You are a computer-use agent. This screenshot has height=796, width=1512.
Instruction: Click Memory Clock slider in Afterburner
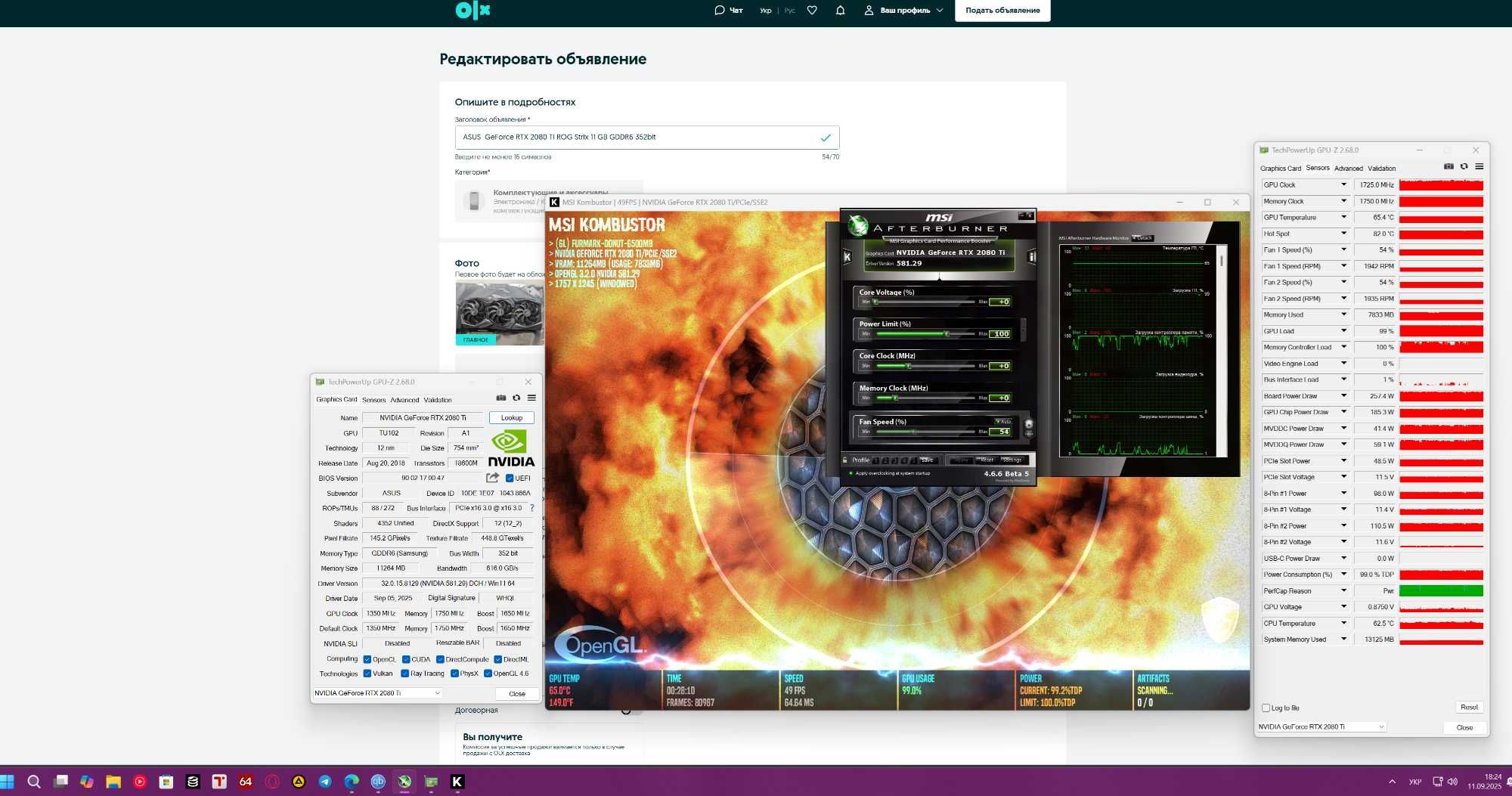(x=925, y=398)
